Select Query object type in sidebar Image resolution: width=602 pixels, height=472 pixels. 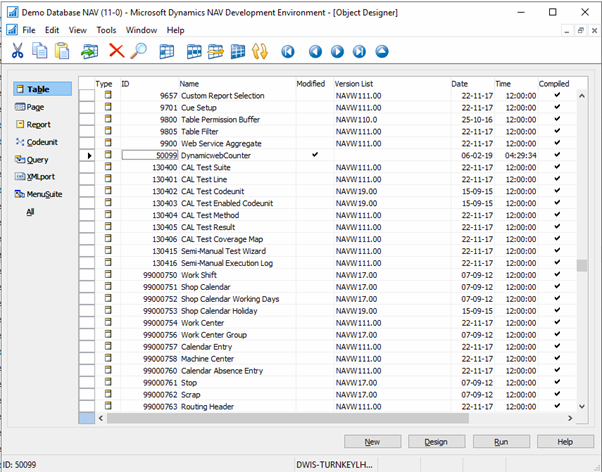pyautogui.click(x=37, y=159)
